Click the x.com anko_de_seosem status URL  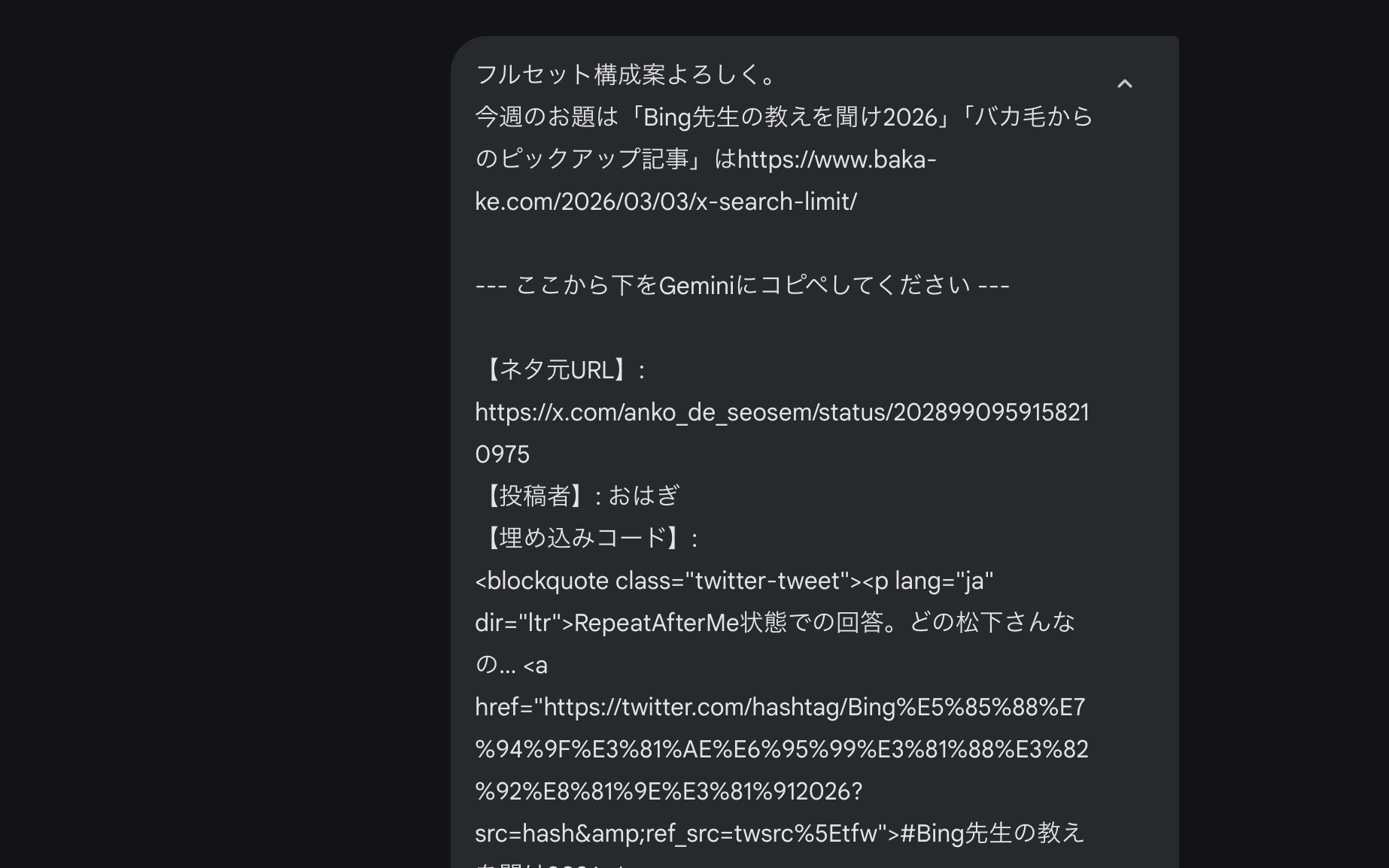(x=781, y=412)
